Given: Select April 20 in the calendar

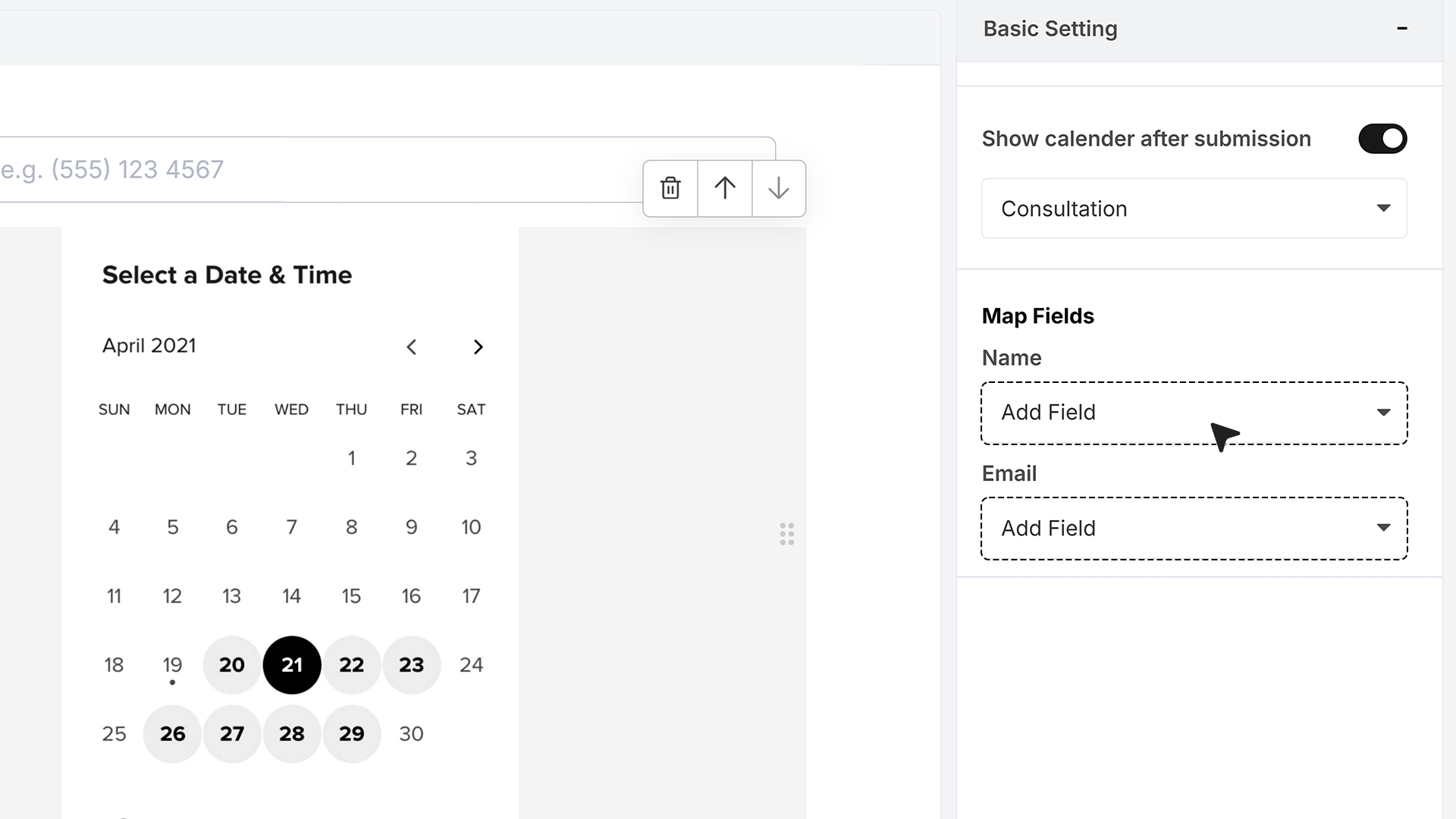Looking at the screenshot, I should pos(232,665).
